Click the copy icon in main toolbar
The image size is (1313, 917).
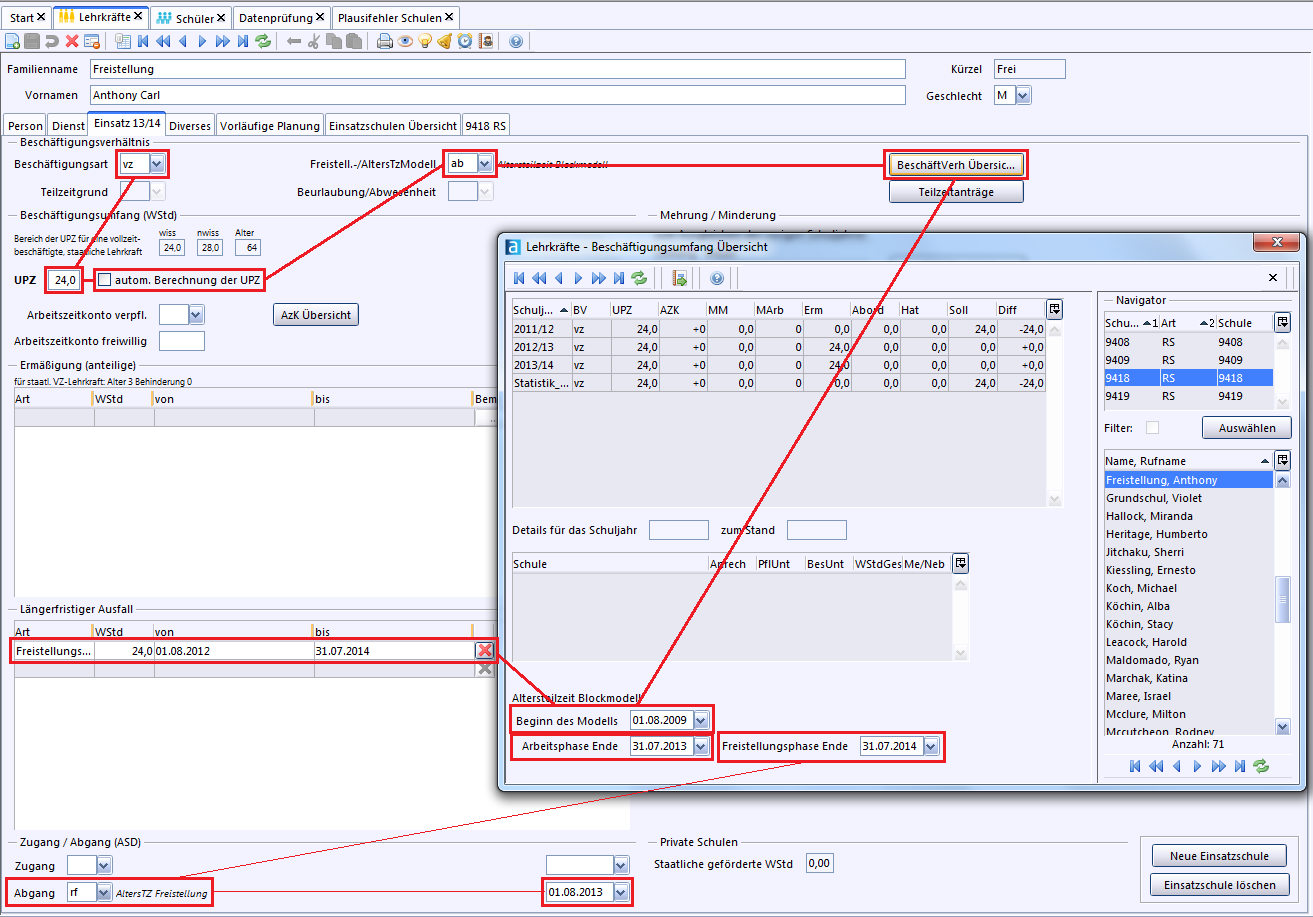click(x=334, y=41)
